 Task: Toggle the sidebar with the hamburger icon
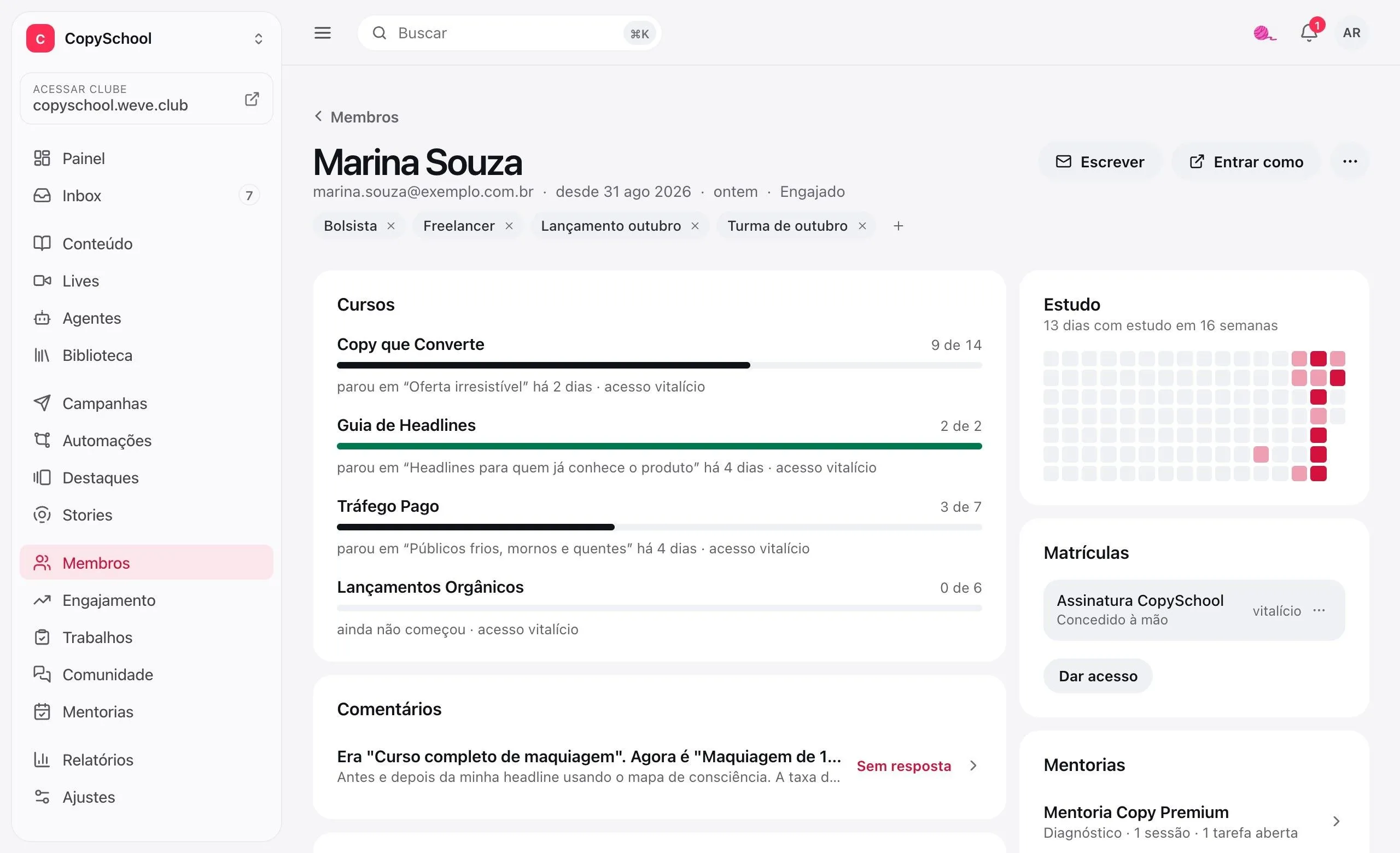click(x=322, y=33)
